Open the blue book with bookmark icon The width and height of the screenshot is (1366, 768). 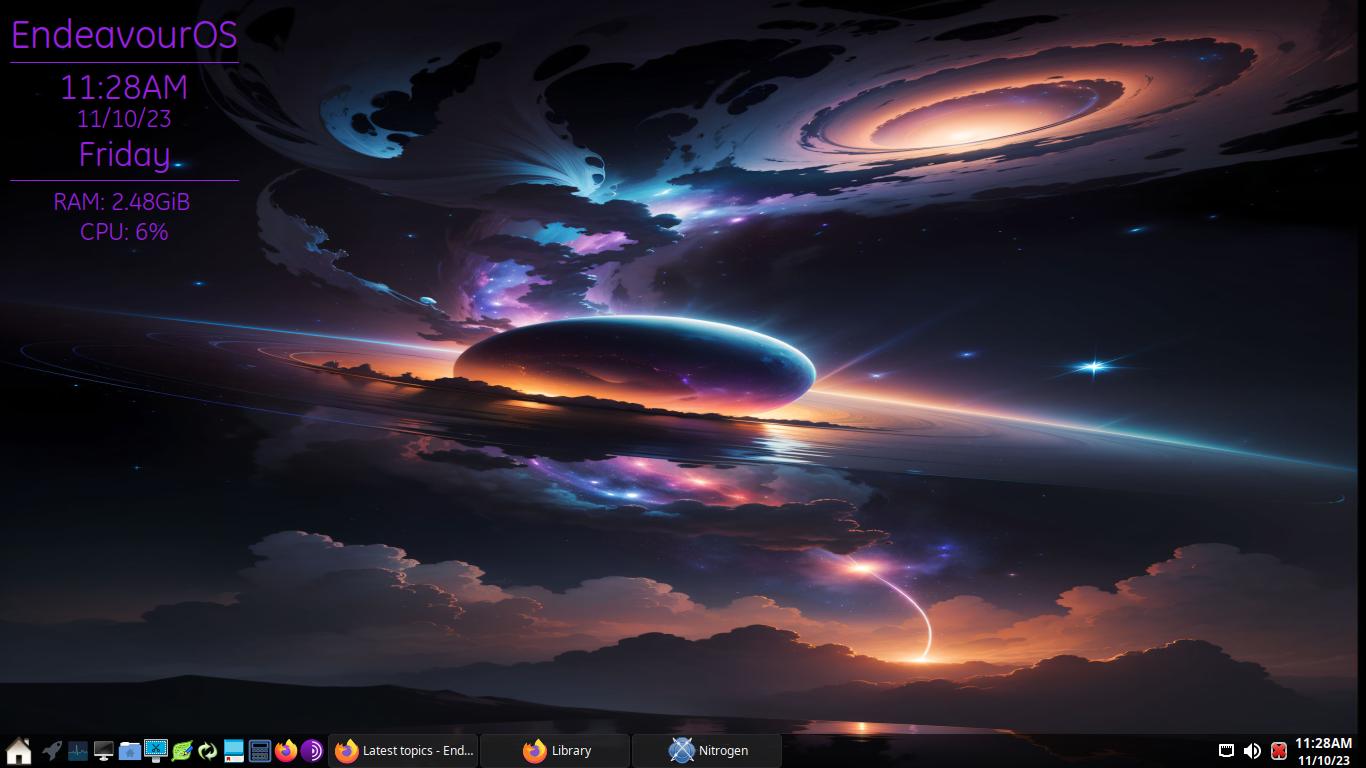234,750
